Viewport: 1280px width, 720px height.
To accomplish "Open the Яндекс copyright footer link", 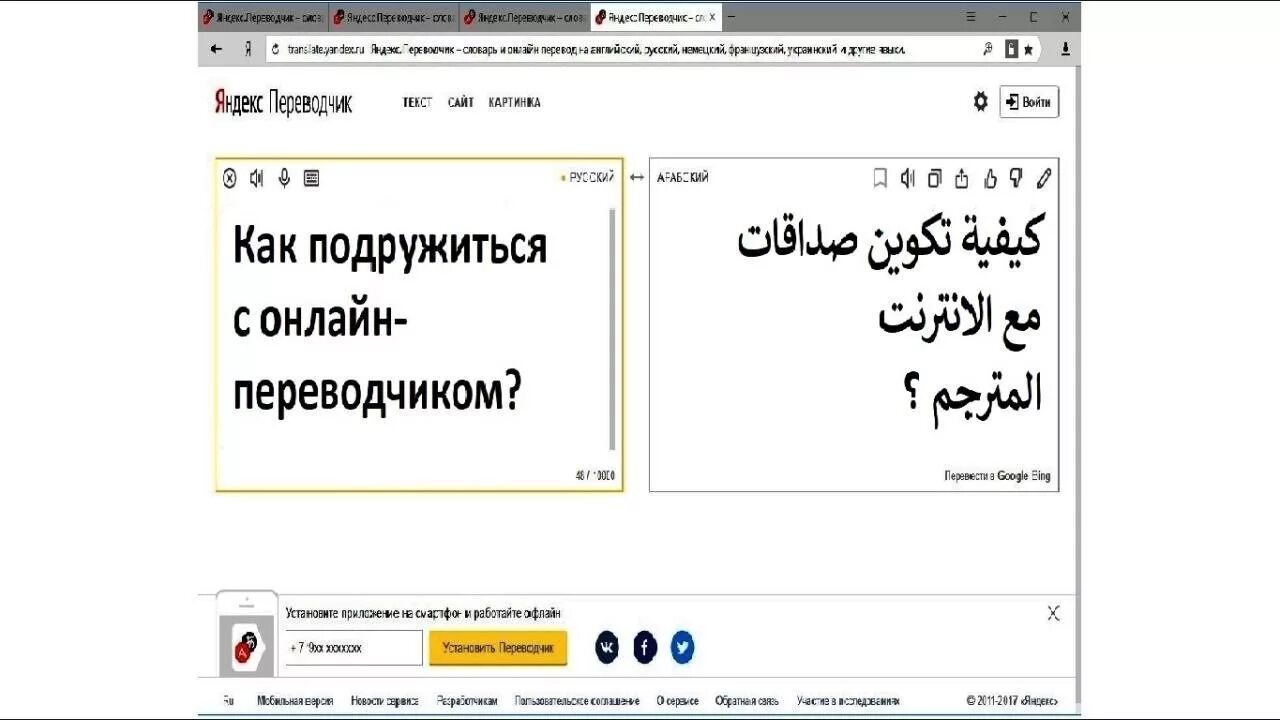I will 1039,701.
